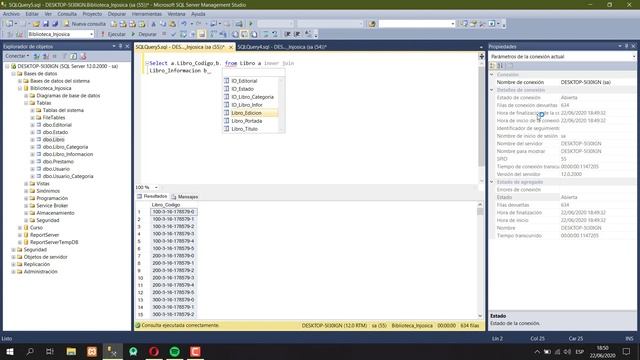The height and width of the screenshot is (360, 640).
Task: Click the Display estimated execution plan icon
Action: (x=183, y=34)
